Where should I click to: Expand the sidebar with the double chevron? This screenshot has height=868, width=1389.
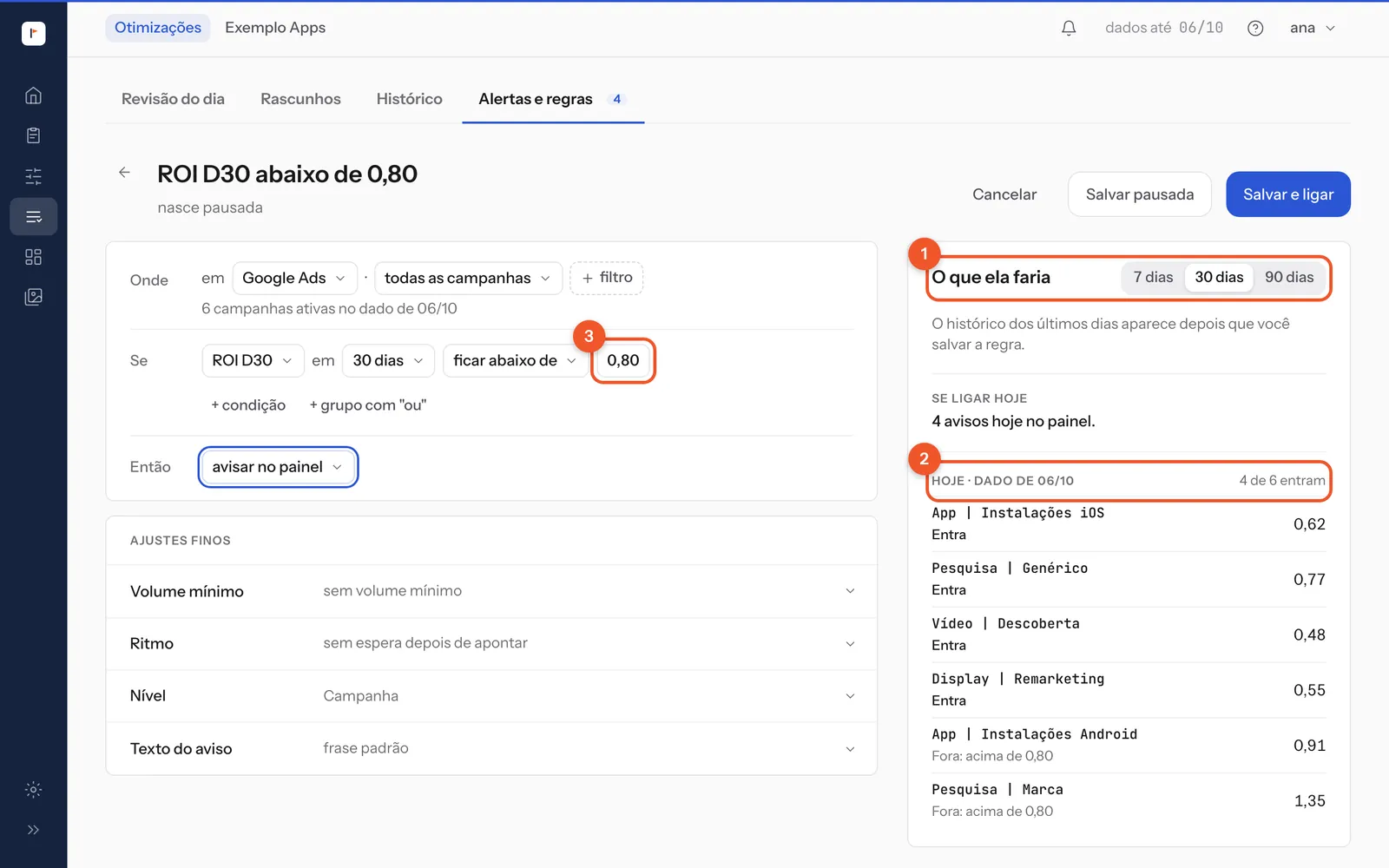pos(33,830)
